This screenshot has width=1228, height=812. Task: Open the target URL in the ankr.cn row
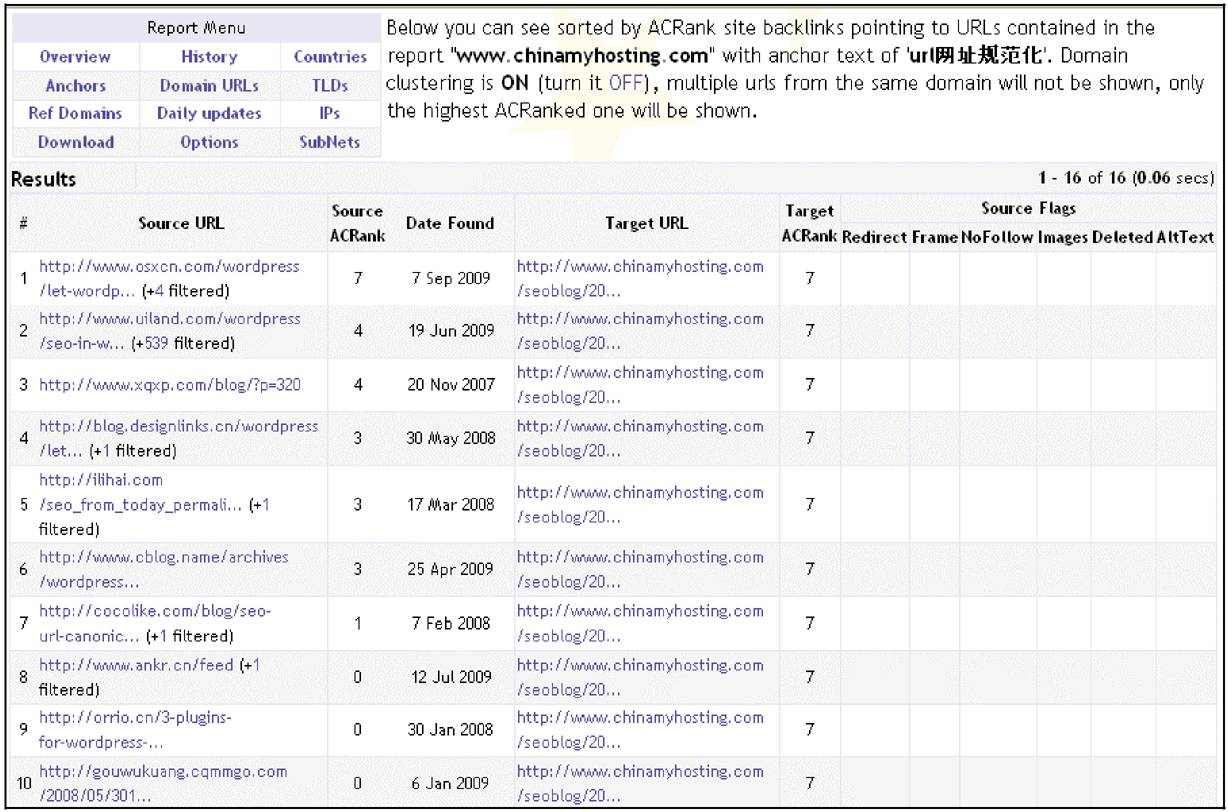[640, 677]
